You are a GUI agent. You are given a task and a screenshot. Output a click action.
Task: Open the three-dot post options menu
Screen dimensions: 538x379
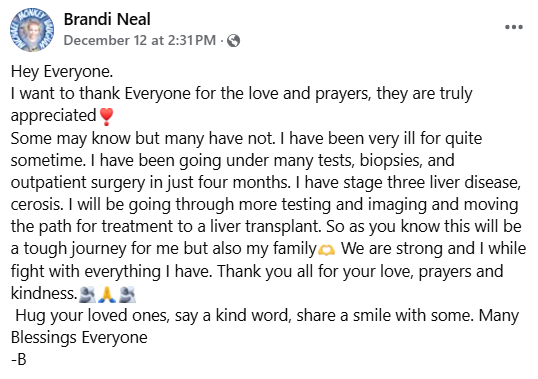[514, 27]
